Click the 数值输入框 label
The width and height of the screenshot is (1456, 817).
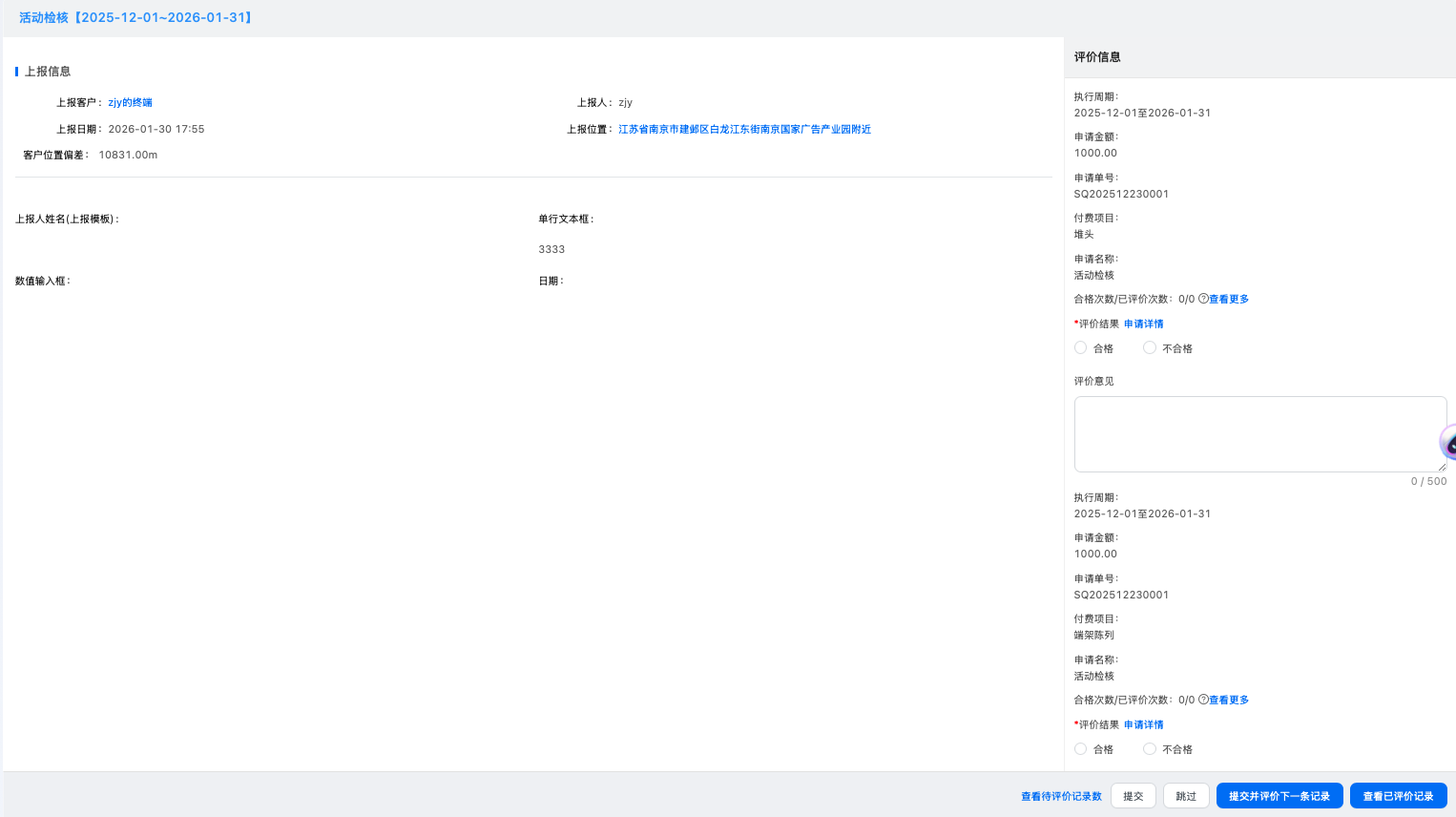43,281
